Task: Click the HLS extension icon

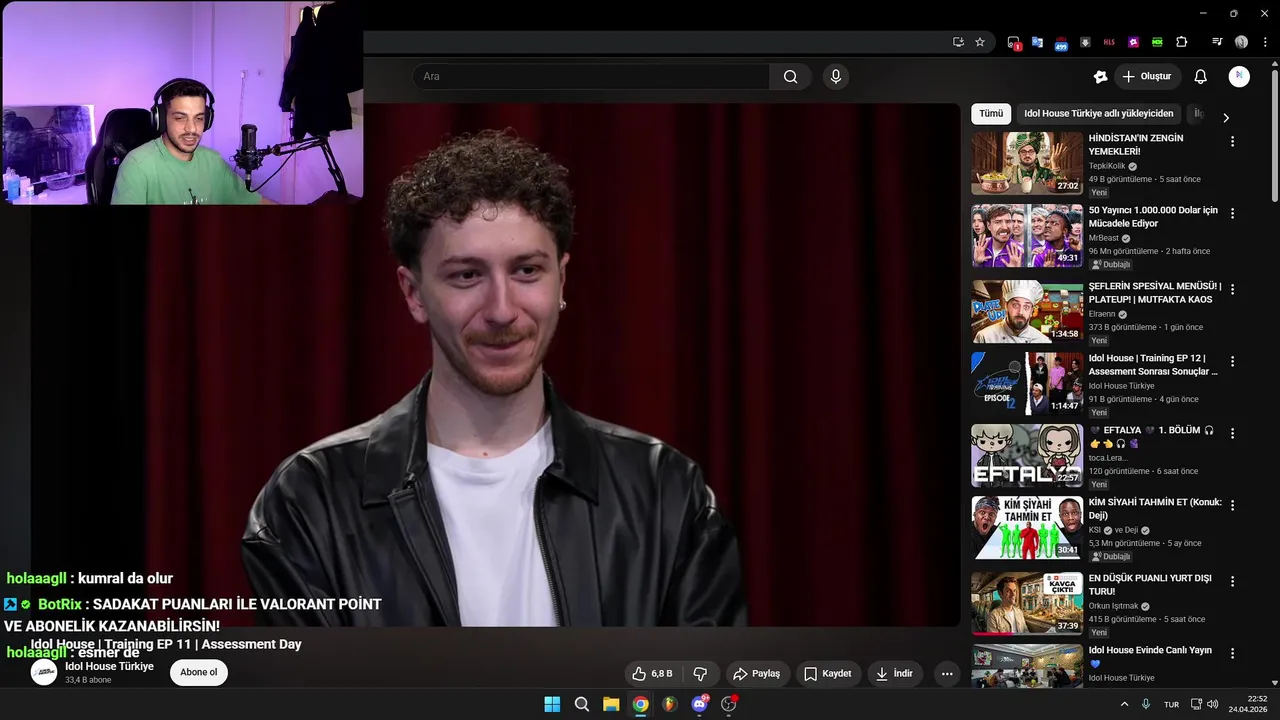Action: [1109, 42]
